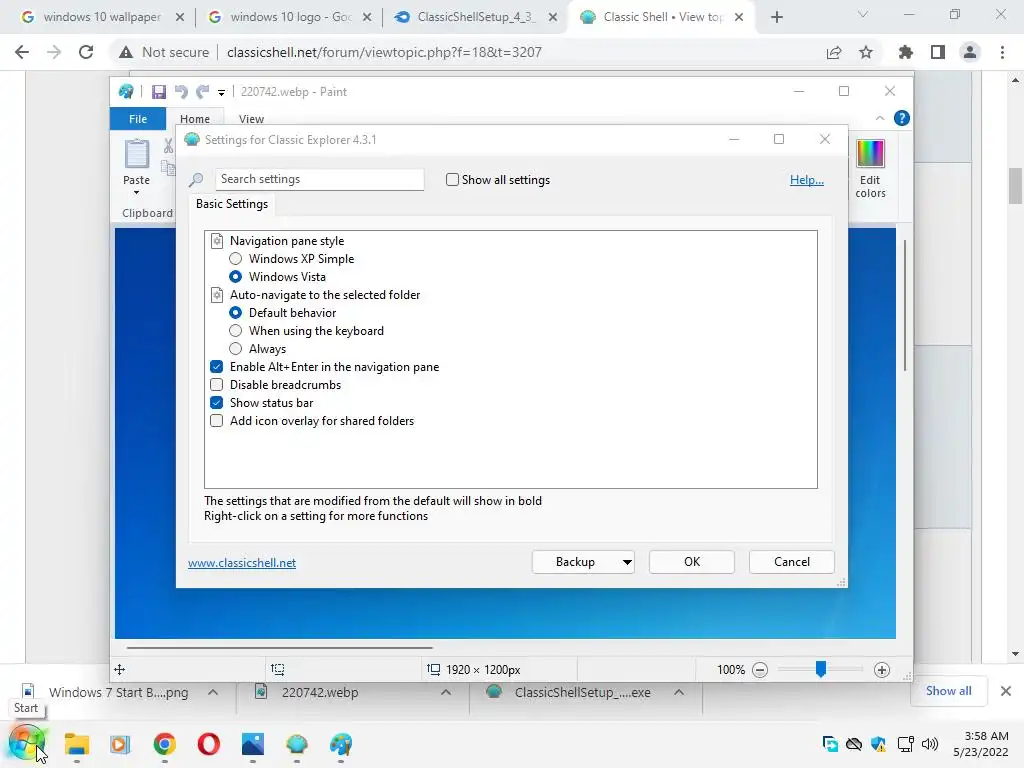Open options chevron for Windows 7 Start download
The height and width of the screenshot is (768, 1024).
point(213,692)
